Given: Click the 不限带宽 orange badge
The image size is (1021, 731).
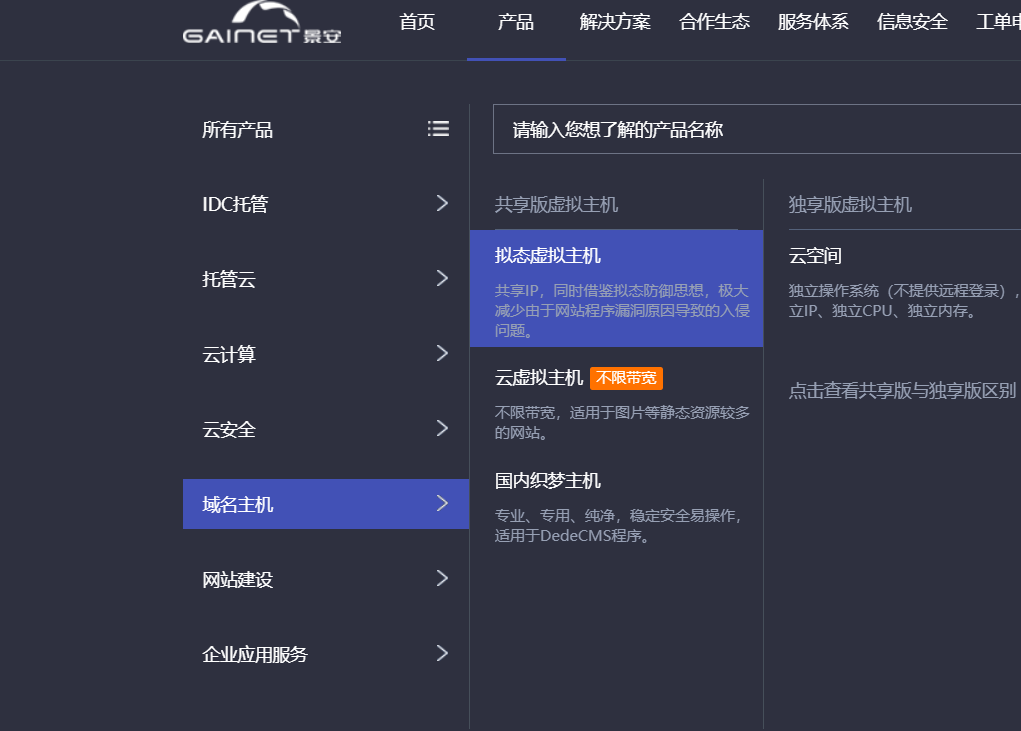Looking at the screenshot, I should [x=627, y=378].
